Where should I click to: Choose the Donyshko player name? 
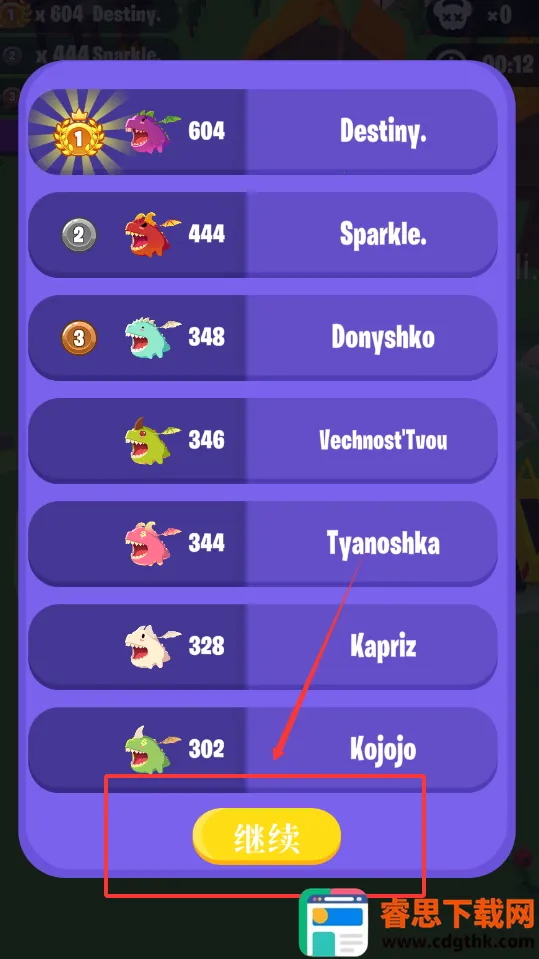383,337
